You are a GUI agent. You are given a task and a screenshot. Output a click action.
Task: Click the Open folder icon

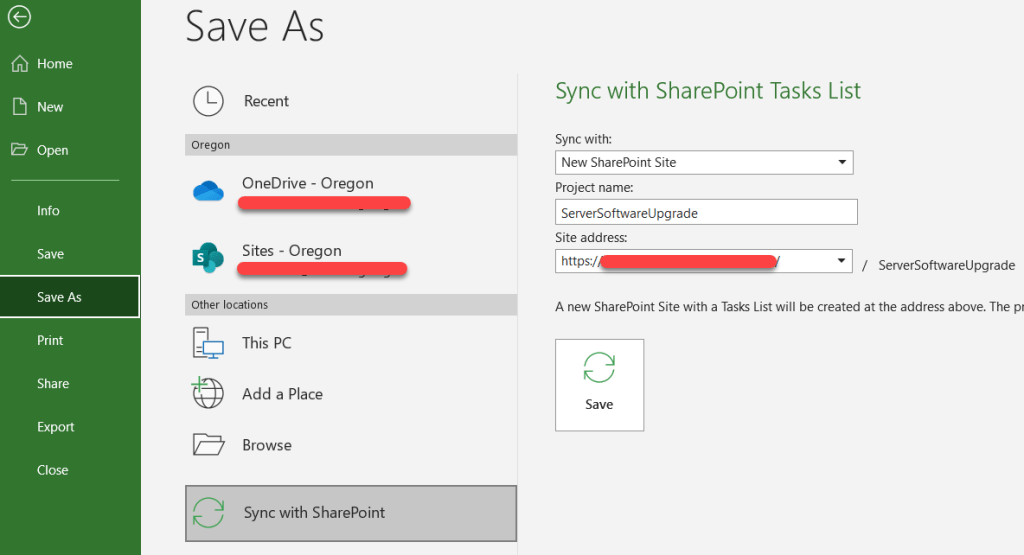[19, 150]
